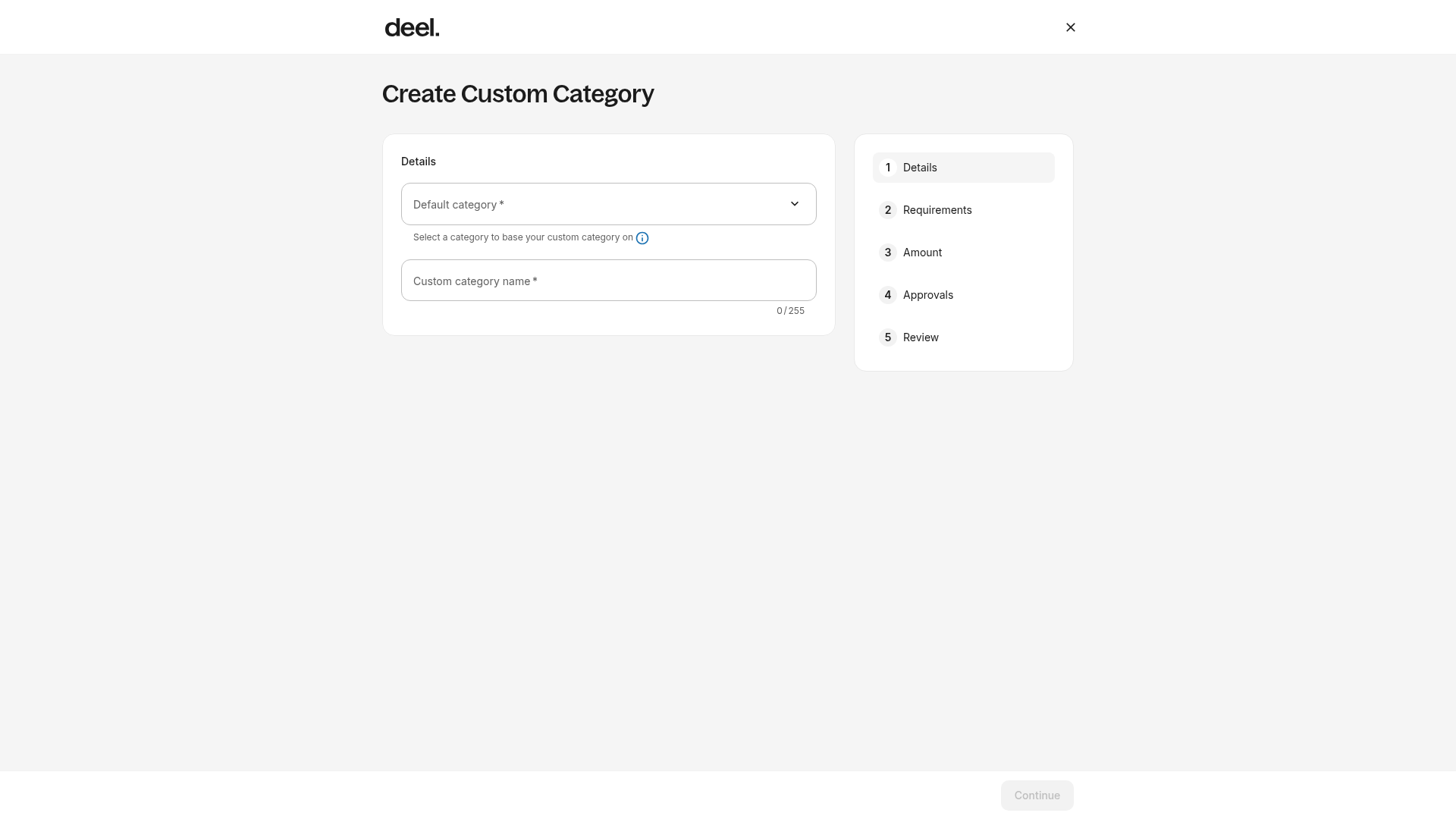The width and height of the screenshot is (1456, 819).
Task: Click the step number 3 badge
Action: click(x=888, y=253)
